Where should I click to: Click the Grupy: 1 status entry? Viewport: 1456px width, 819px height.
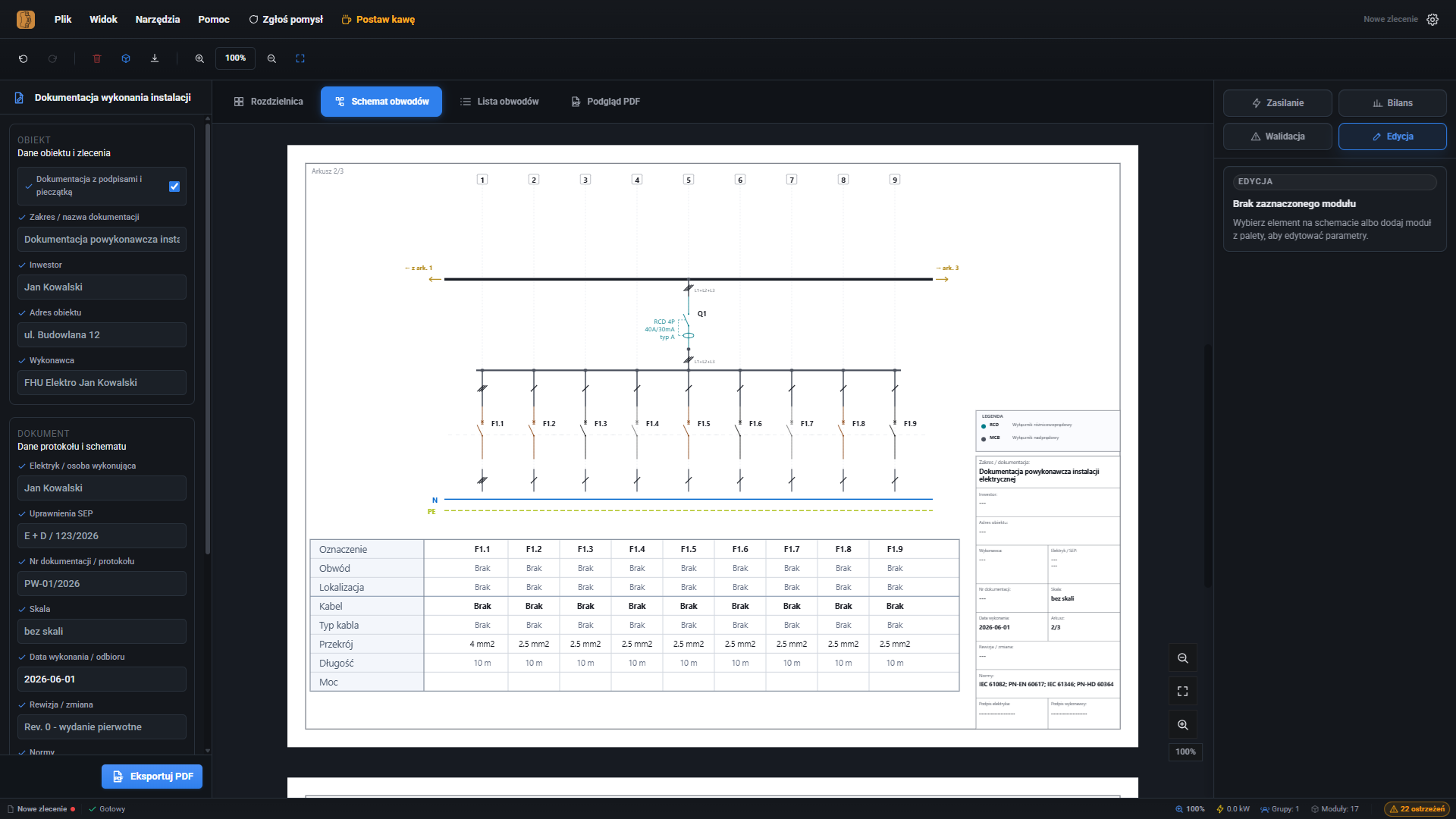point(1280,809)
